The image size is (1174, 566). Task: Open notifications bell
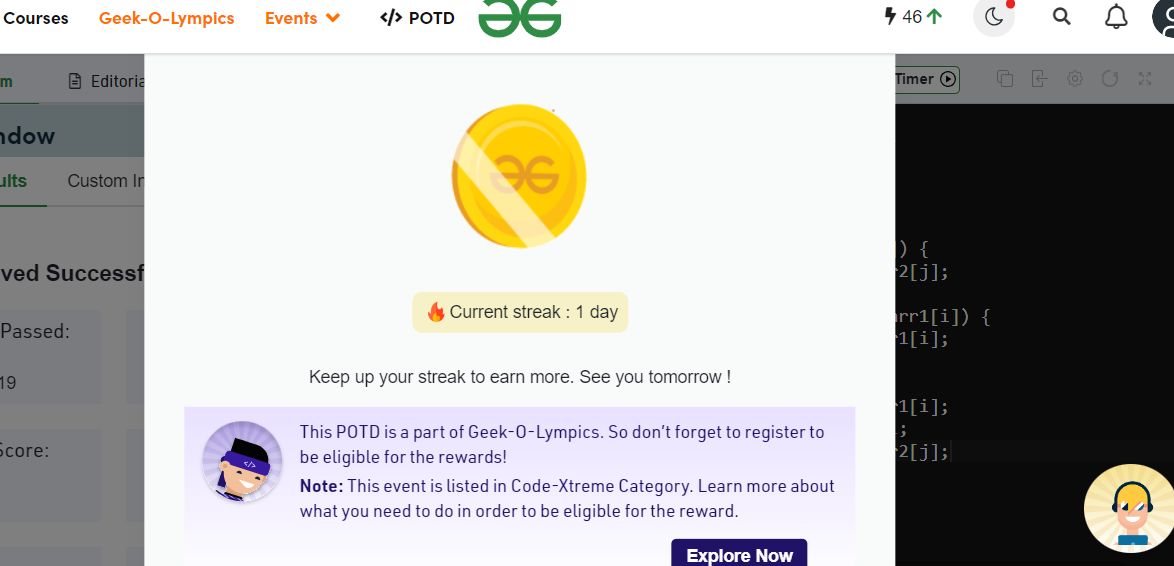1116,16
